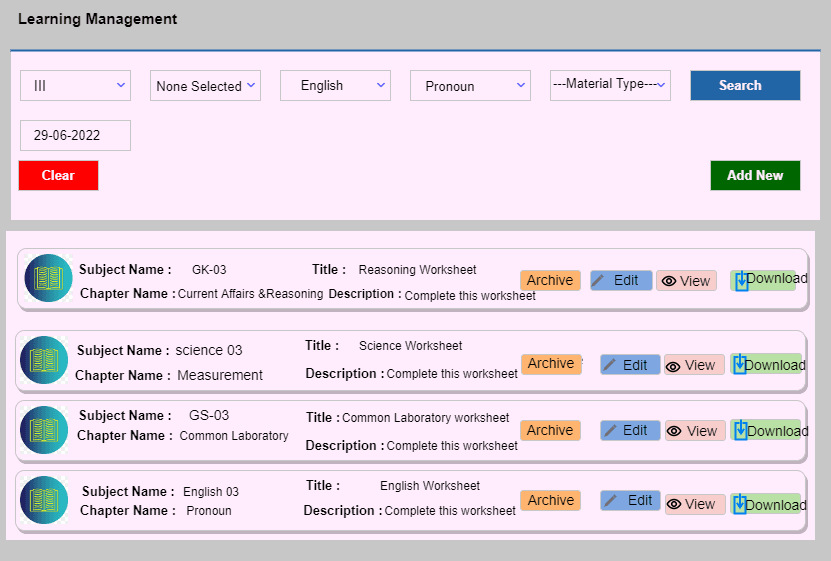
Task: Click the book icon for GS-03 row
Action: 44,430
